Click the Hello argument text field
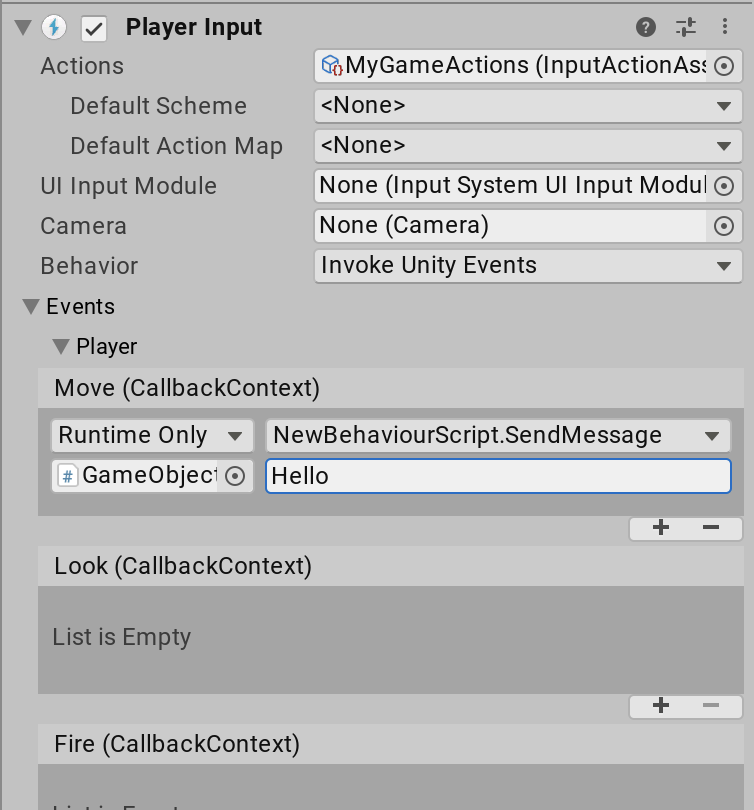Screen dimensions: 754x810 (498, 476)
